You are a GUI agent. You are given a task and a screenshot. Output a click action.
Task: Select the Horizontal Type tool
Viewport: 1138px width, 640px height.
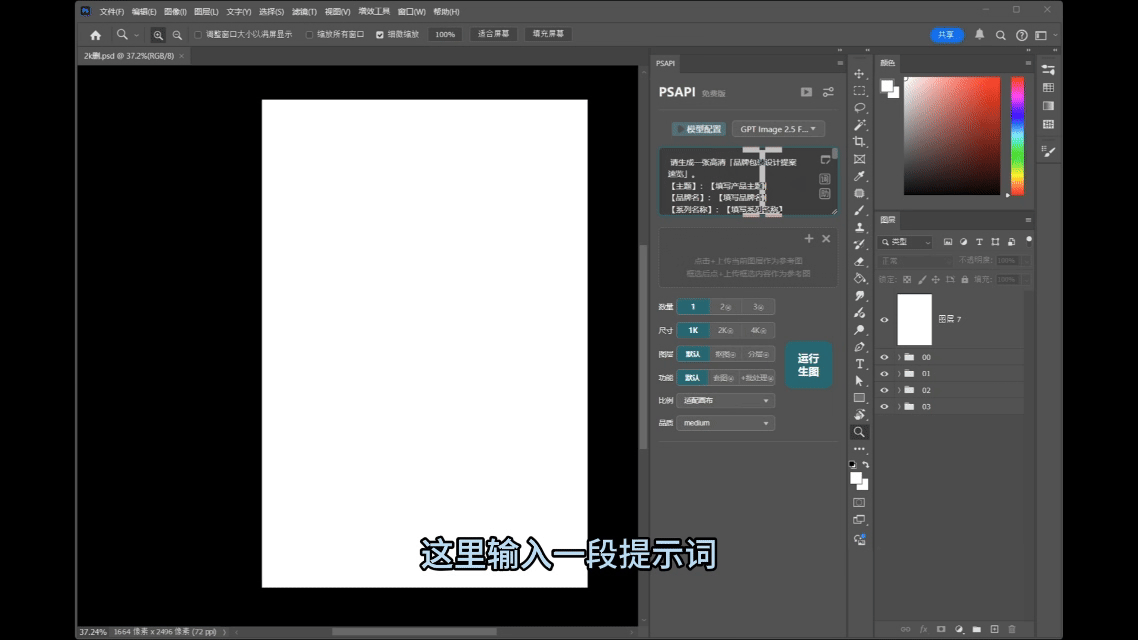pyautogui.click(x=859, y=364)
